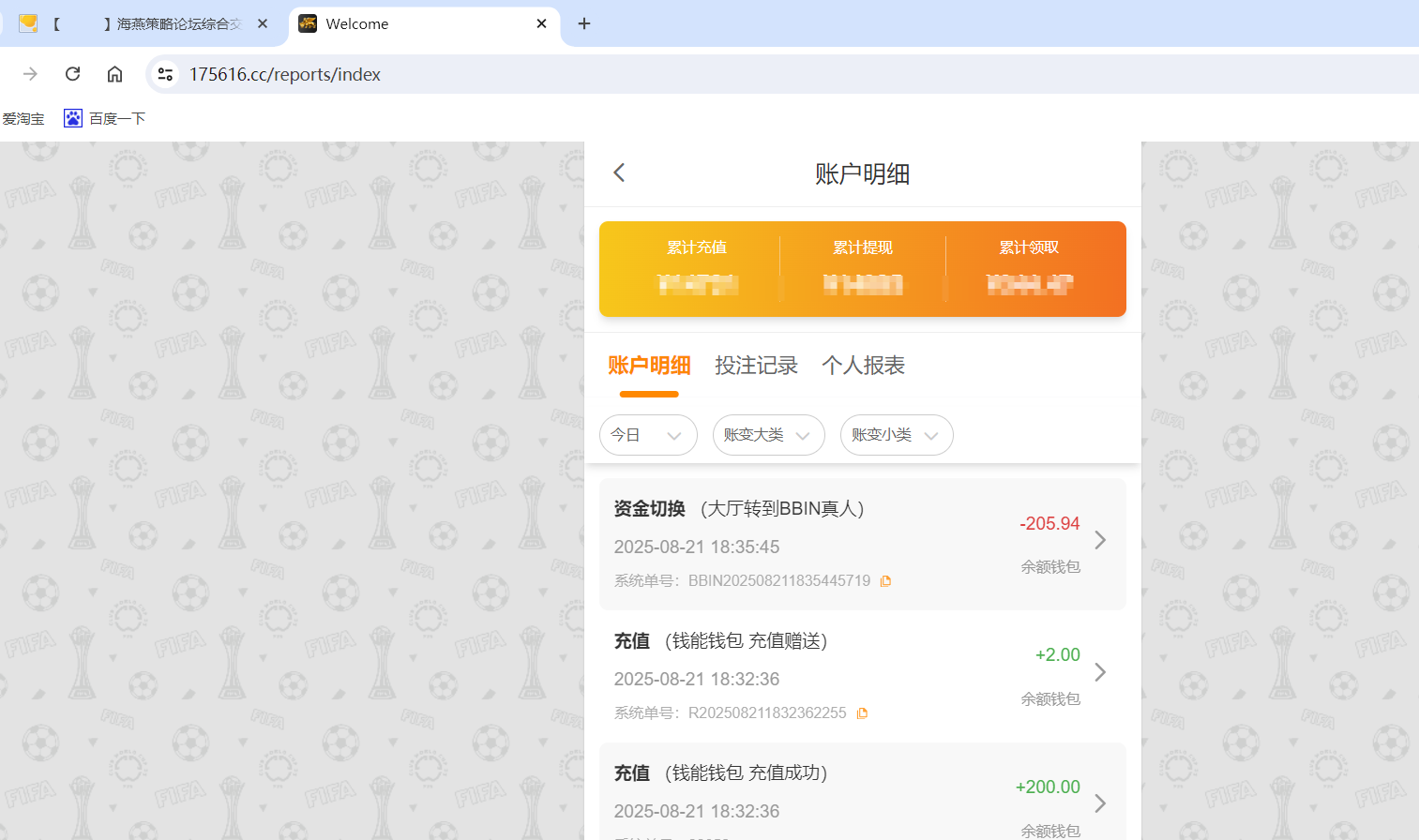1419x840 pixels.
Task: Click the browser home icon
Action: [x=114, y=73]
